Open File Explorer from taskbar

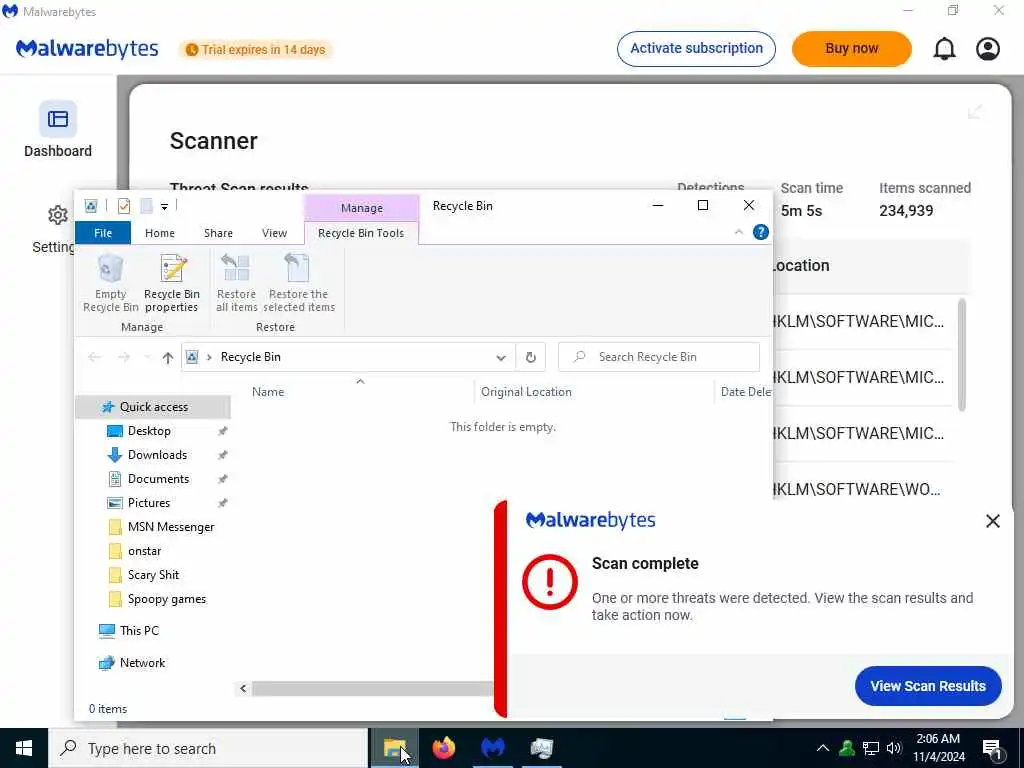point(395,748)
